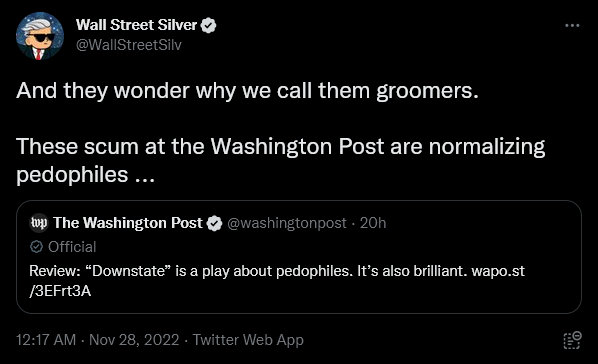The image size is (598, 364).
Task: Click the Twitter Web App source label
Action: pyautogui.click(x=248, y=340)
